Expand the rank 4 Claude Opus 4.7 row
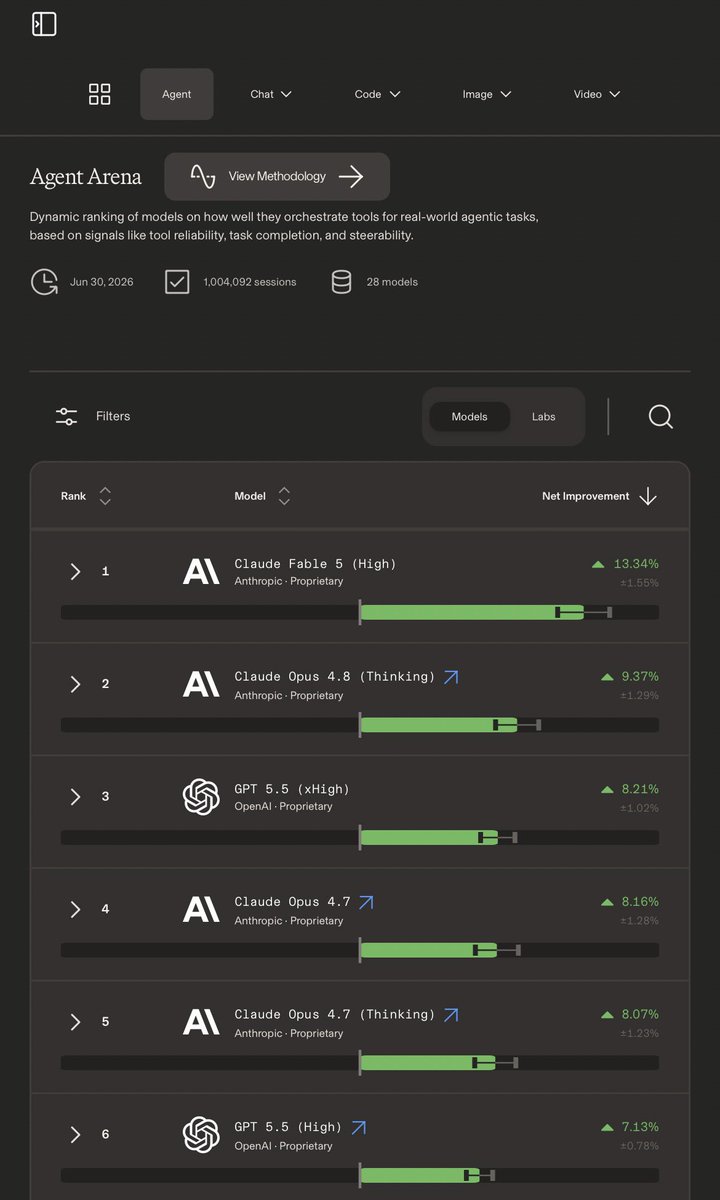This screenshot has height=1200, width=720. pyautogui.click(x=75, y=909)
